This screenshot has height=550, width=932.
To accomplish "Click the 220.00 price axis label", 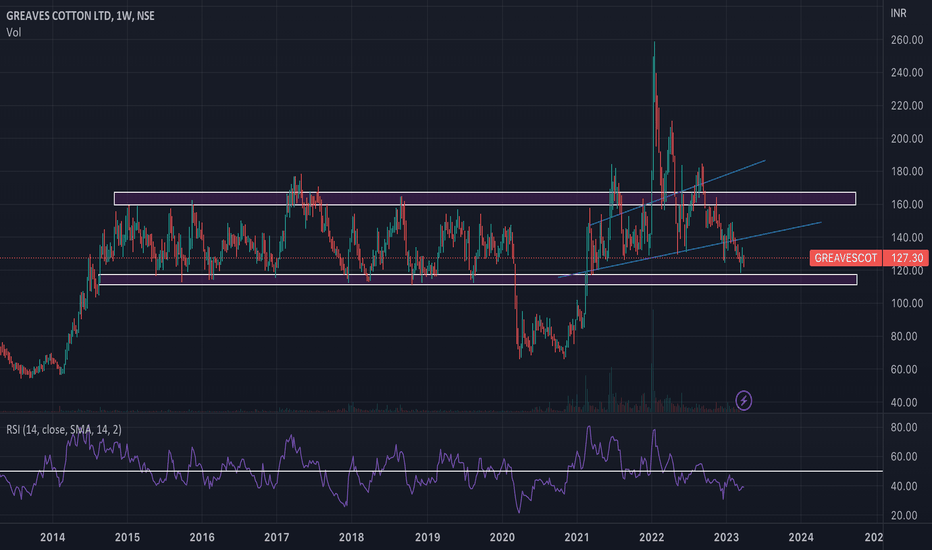I will [907, 106].
